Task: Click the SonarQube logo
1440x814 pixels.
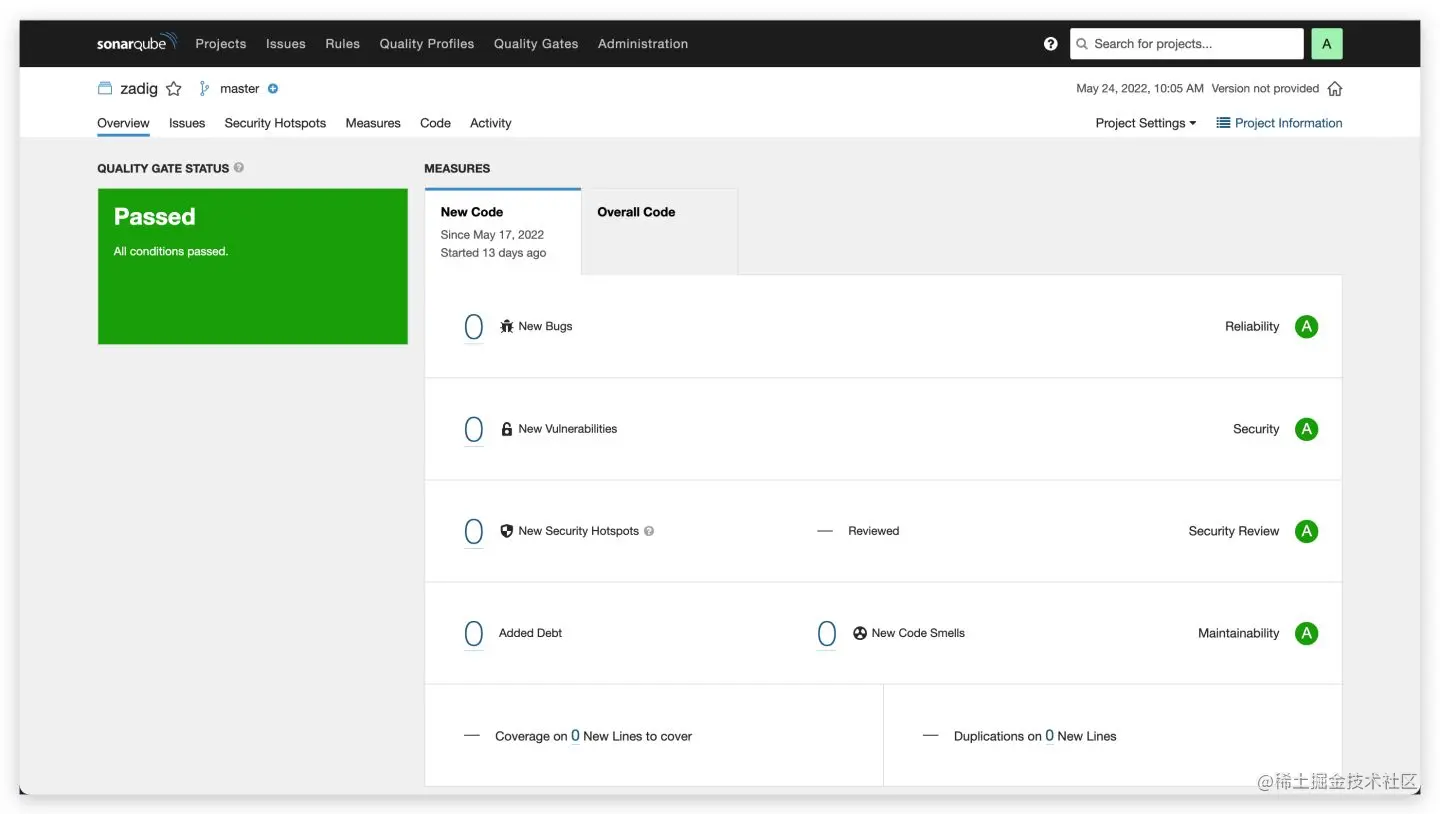Action: pos(137,43)
